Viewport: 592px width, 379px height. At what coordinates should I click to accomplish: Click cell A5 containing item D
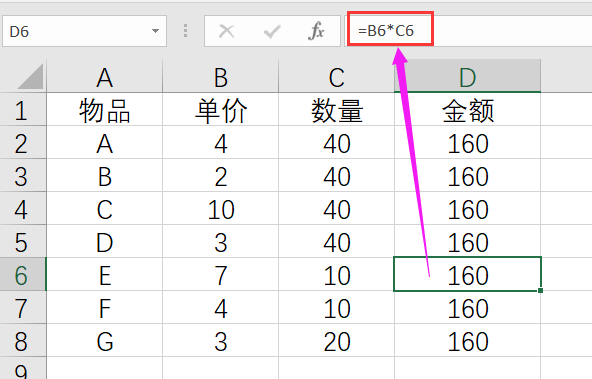point(105,242)
